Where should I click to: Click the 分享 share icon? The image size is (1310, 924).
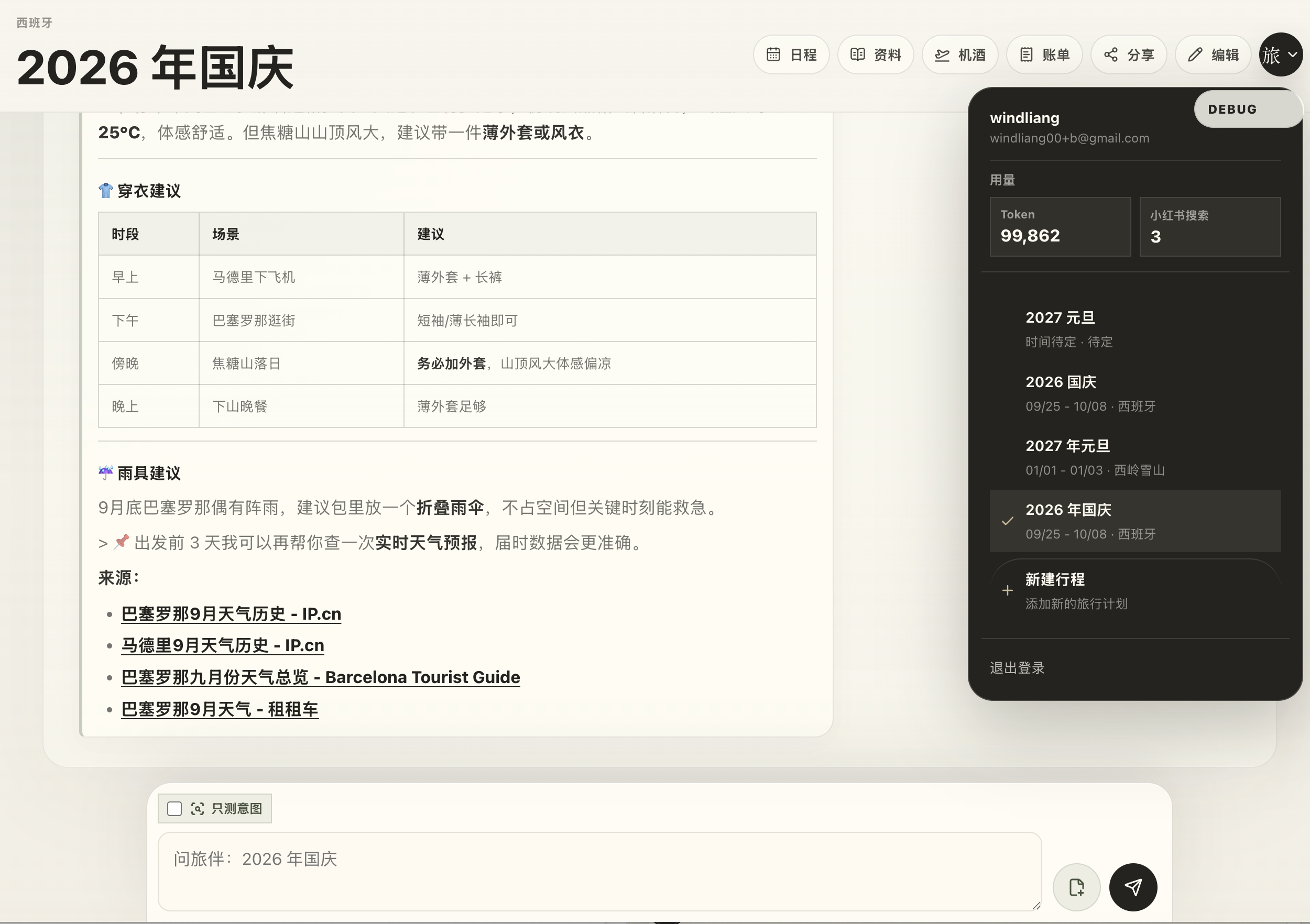[1110, 55]
